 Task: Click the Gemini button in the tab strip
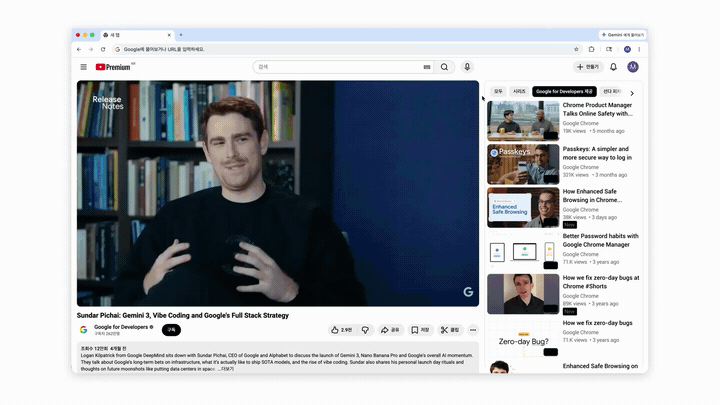(x=623, y=35)
